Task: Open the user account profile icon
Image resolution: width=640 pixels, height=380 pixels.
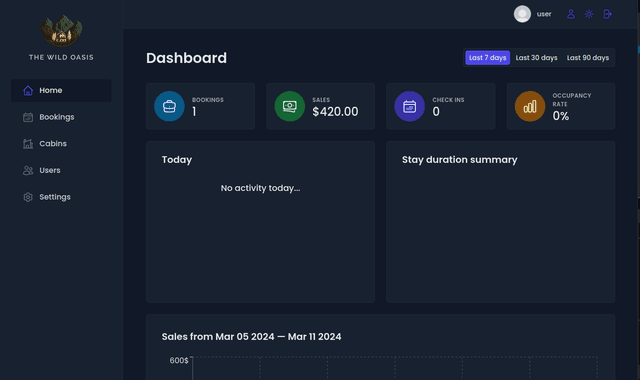Action: [571, 14]
